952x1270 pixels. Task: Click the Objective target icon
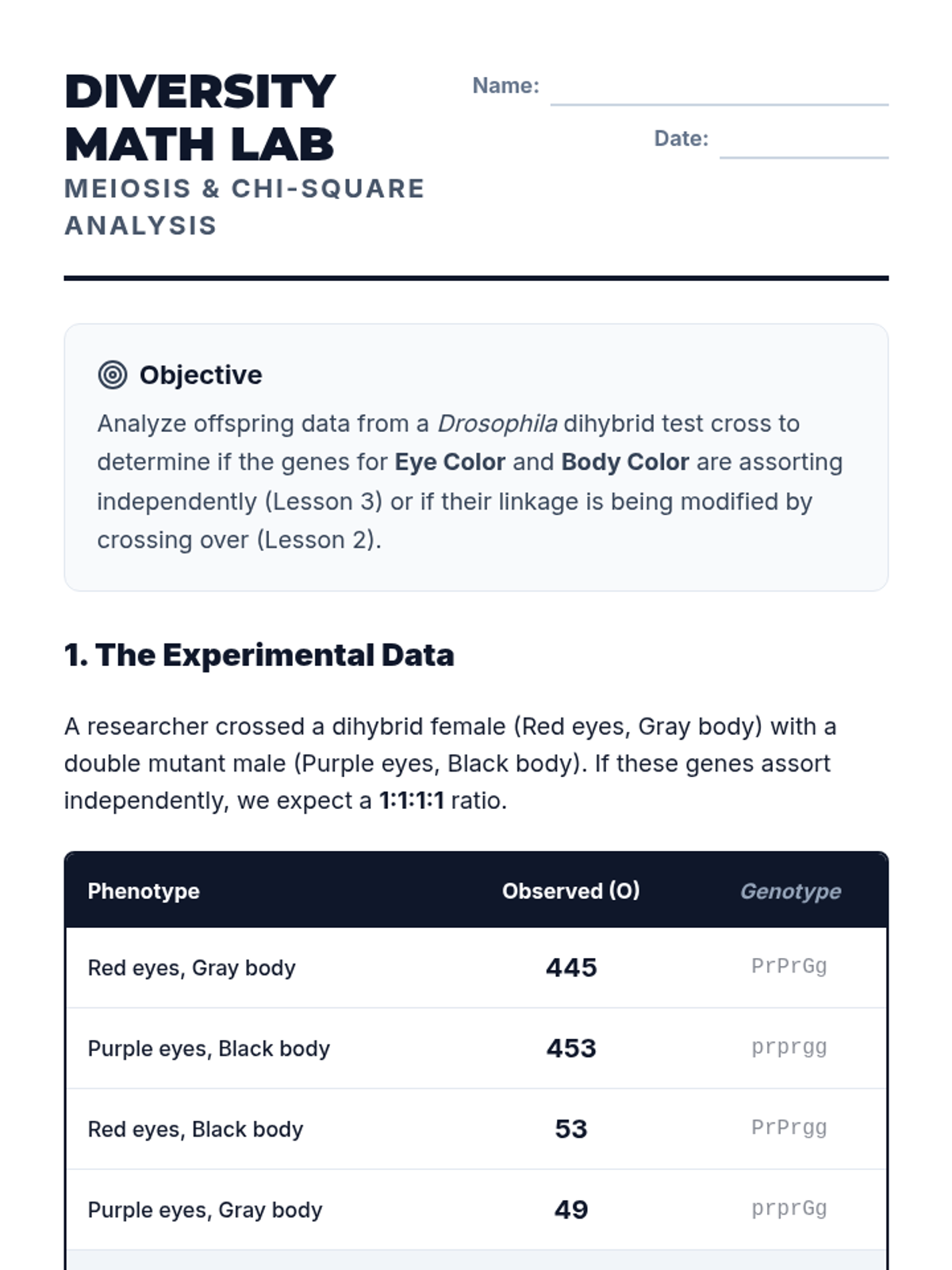[113, 375]
